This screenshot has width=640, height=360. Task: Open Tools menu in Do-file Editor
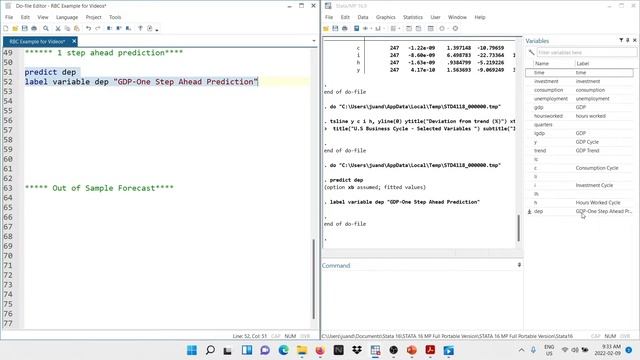(x=115, y=17)
